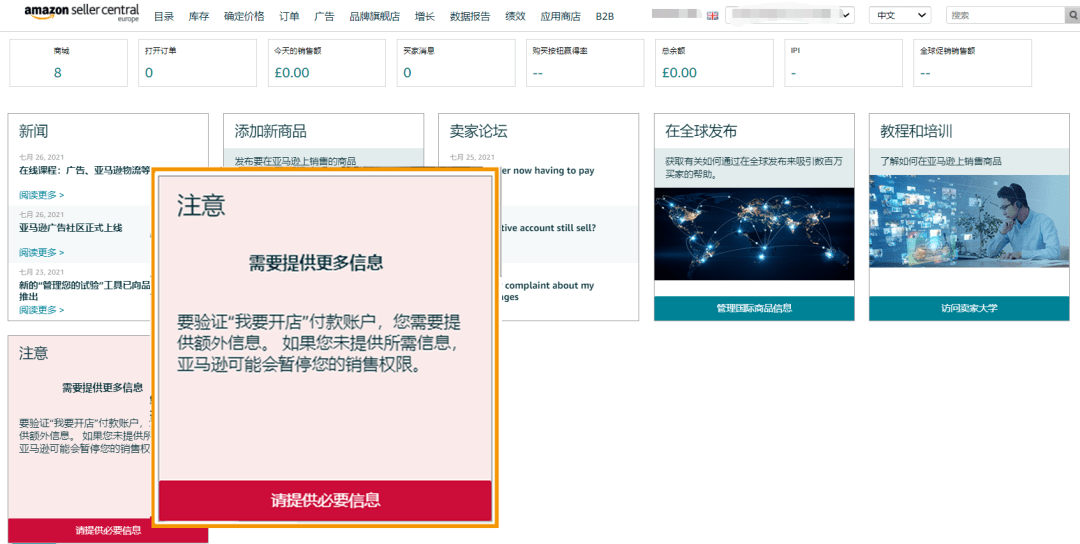The width and height of the screenshot is (1080, 544).
Task: Click the UK flag icon
Action: [712, 16]
